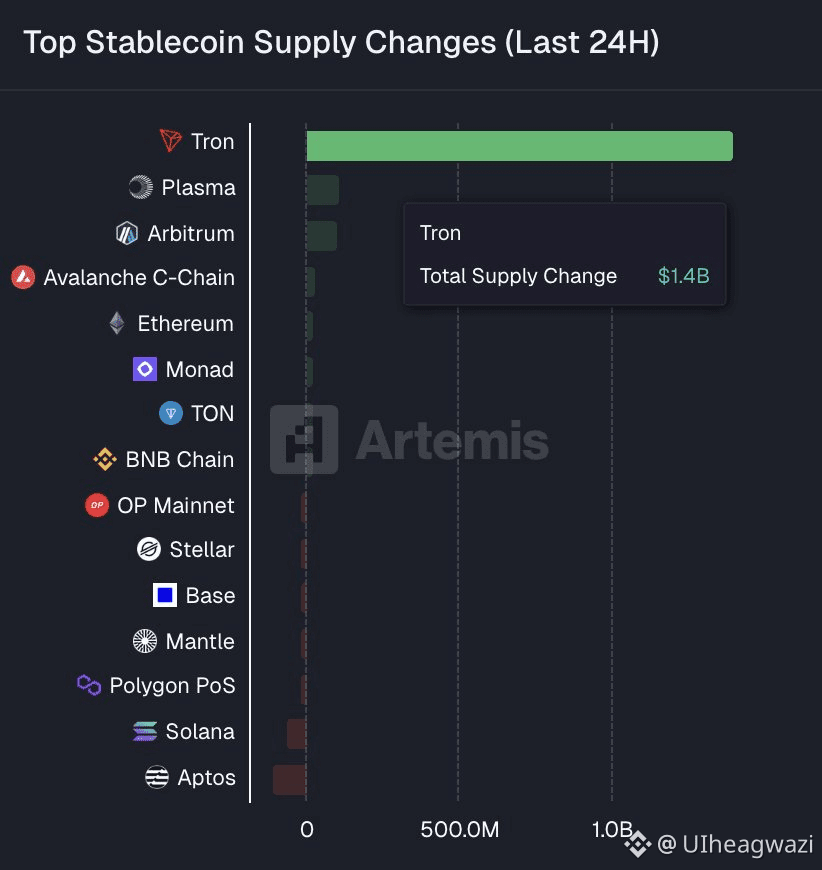Click the green Tron supply bar
Viewport: 822px width, 870px height.
[x=519, y=146]
